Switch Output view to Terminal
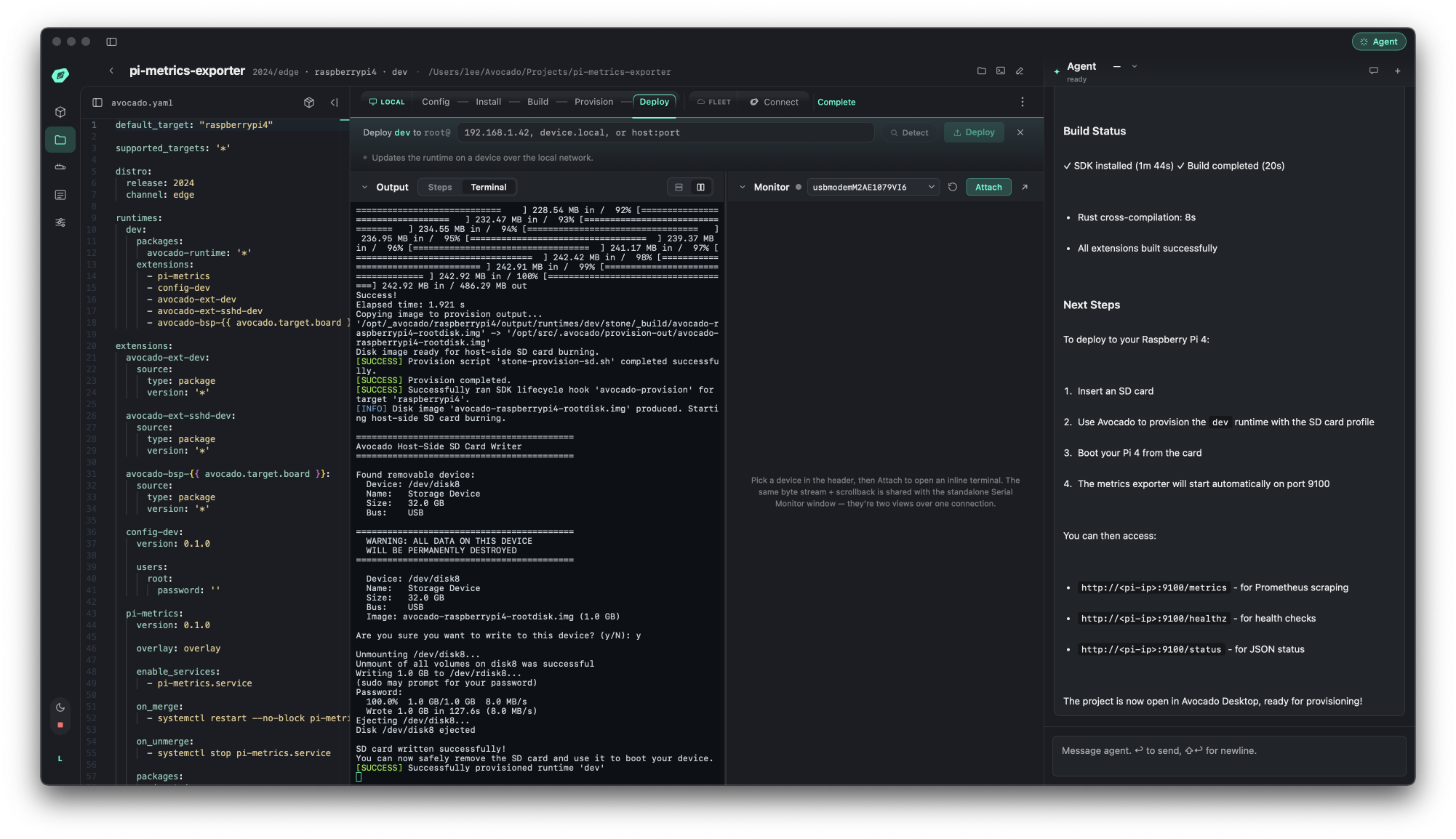Image resolution: width=1456 pixels, height=839 pixels. [x=488, y=187]
